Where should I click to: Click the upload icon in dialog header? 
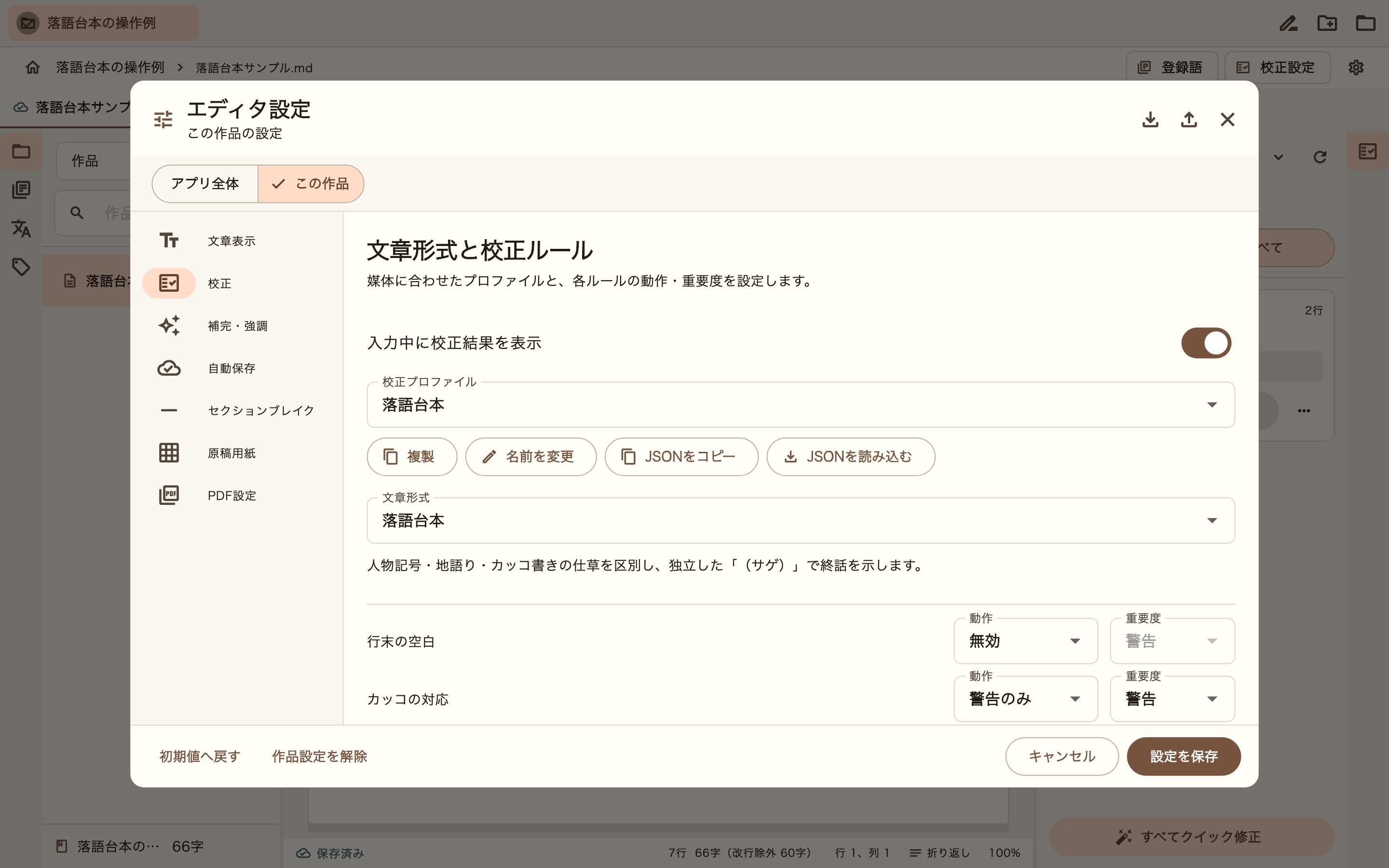pos(1189,120)
